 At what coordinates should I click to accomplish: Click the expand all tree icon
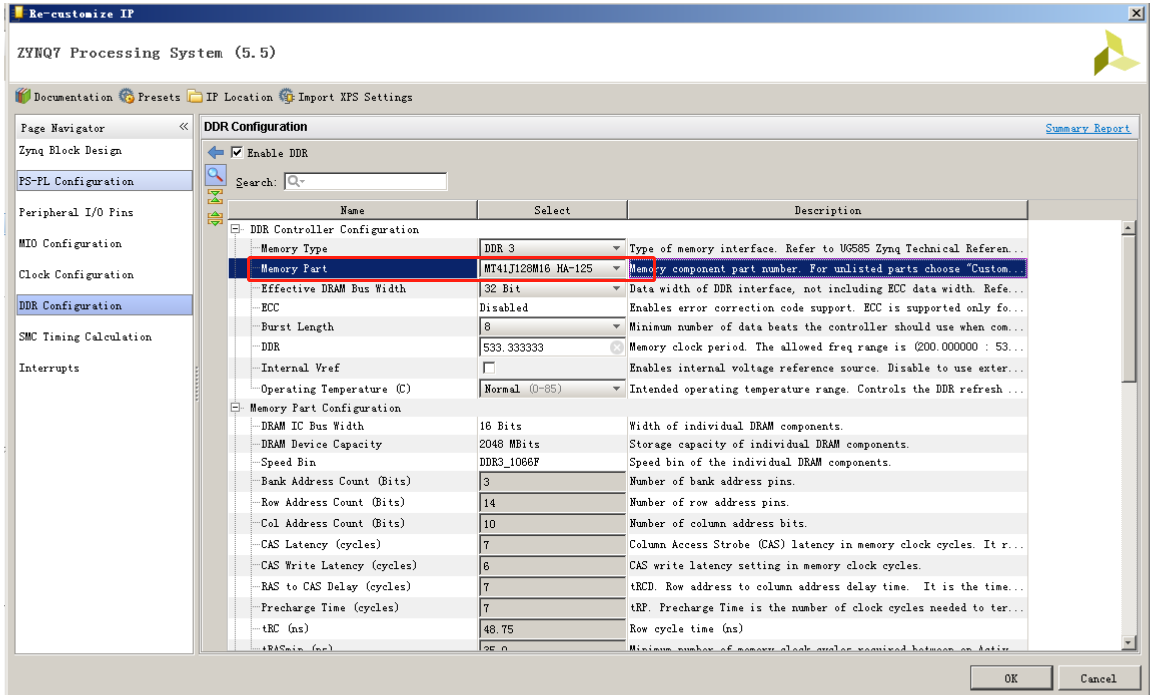[215, 218]
